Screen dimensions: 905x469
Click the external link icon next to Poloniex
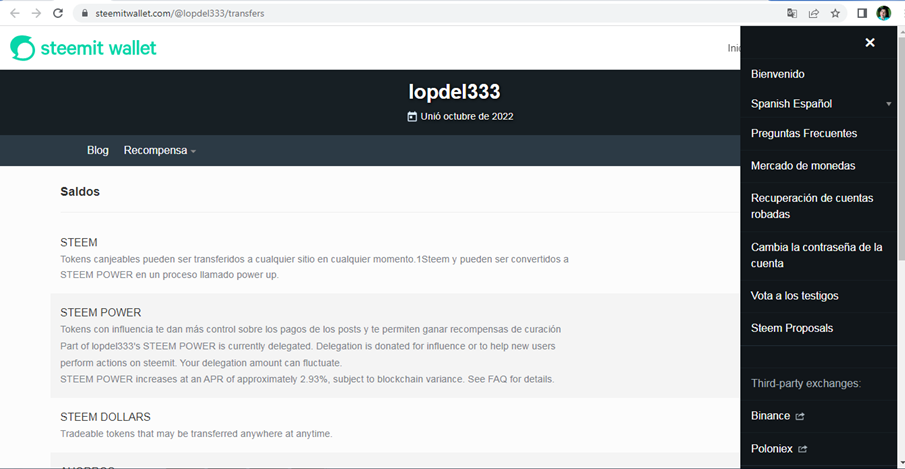point(802,449)
